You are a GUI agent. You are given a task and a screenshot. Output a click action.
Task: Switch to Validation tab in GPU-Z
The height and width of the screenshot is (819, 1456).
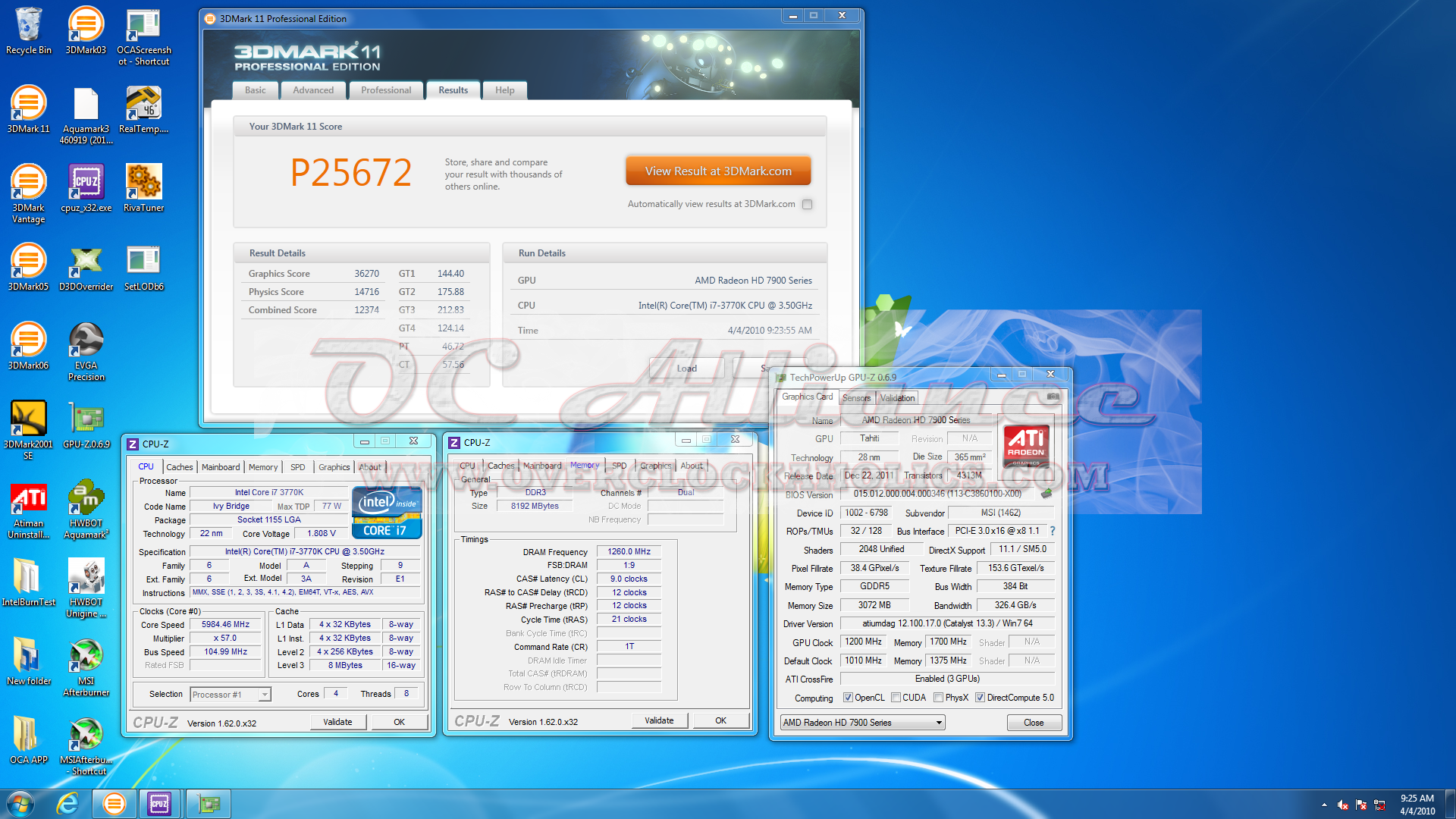point(897,398)
